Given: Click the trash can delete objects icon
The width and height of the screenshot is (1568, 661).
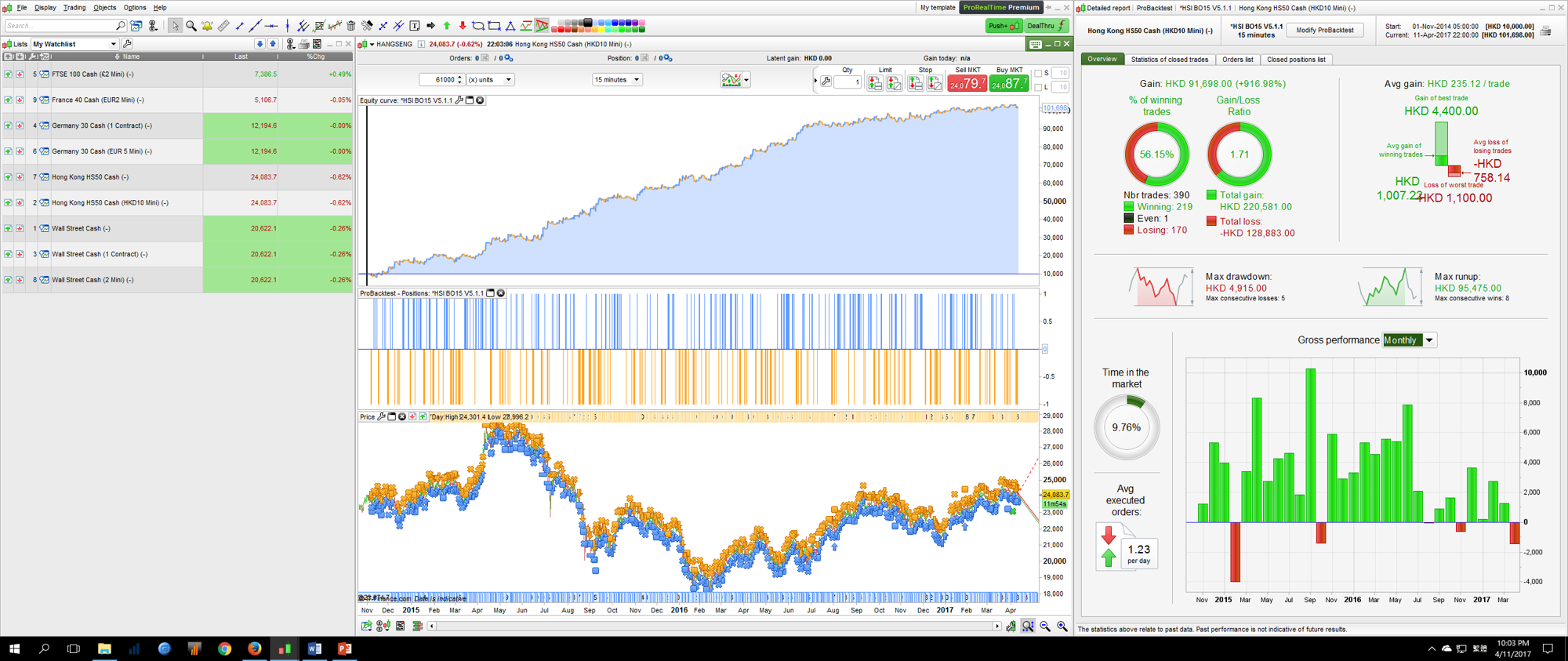Looking at the screenshot, I should (351, 26).
